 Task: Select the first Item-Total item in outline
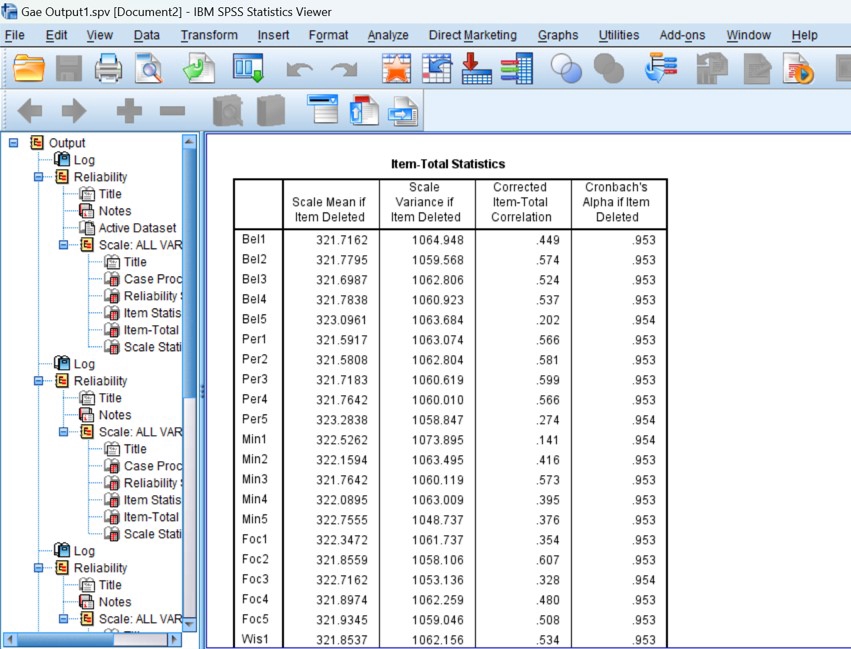(151, 330)
